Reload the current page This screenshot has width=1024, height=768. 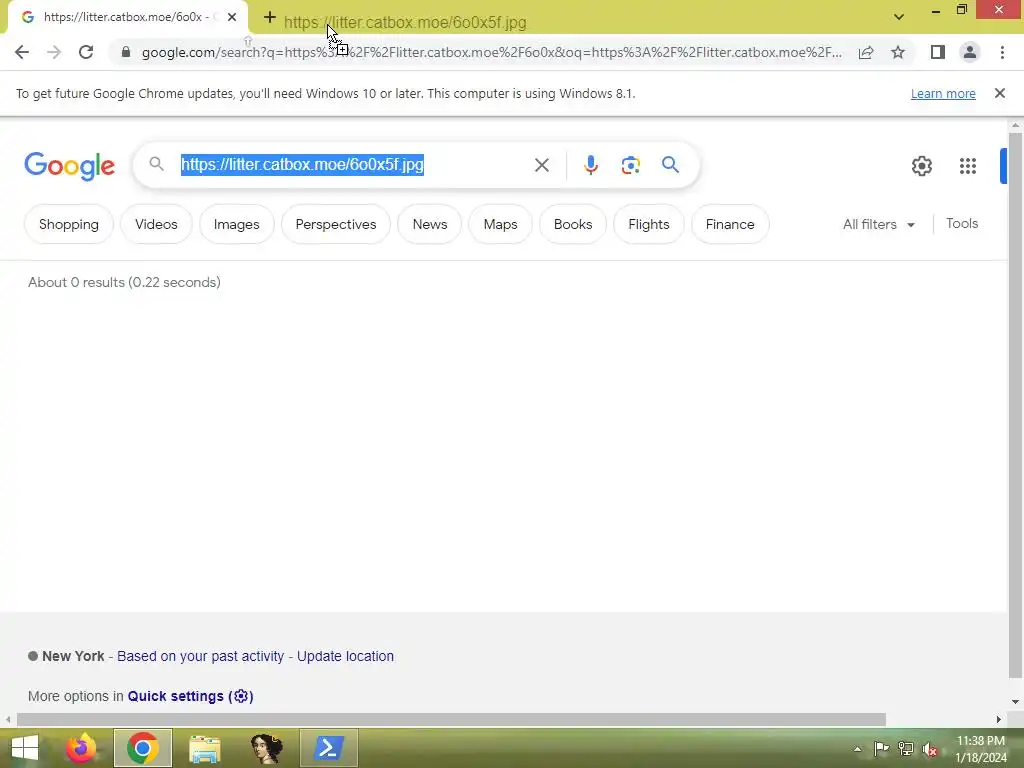(86, 52)
